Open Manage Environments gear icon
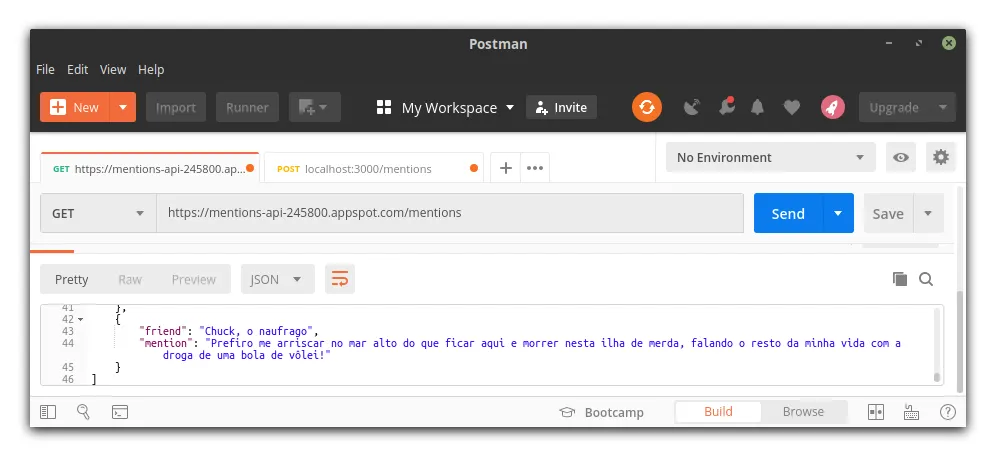This screenshot has width=1000, height=463. (x=941, y=158)
